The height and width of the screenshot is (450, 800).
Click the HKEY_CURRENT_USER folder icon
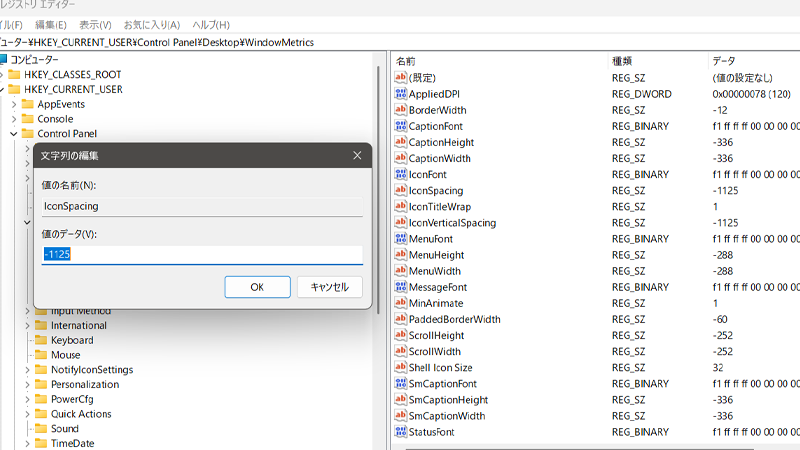pos(14,89)
